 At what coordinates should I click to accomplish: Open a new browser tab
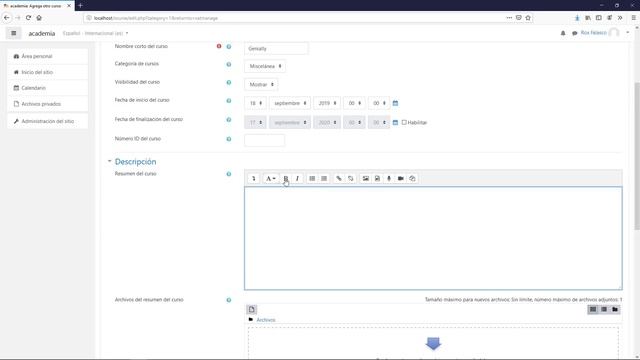[x=80, y=6]
